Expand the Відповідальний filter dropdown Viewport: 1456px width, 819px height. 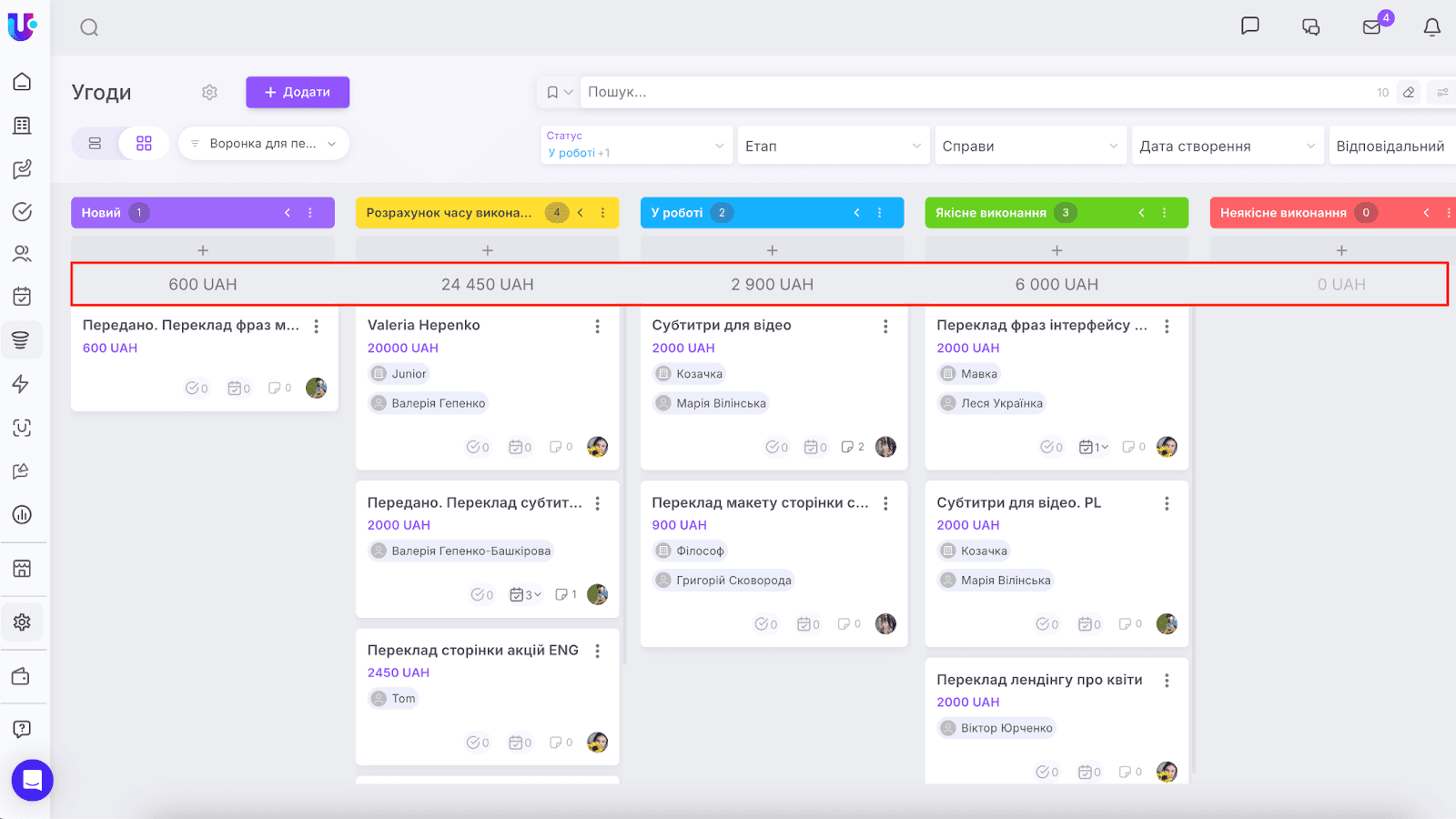coord(1392,146)
